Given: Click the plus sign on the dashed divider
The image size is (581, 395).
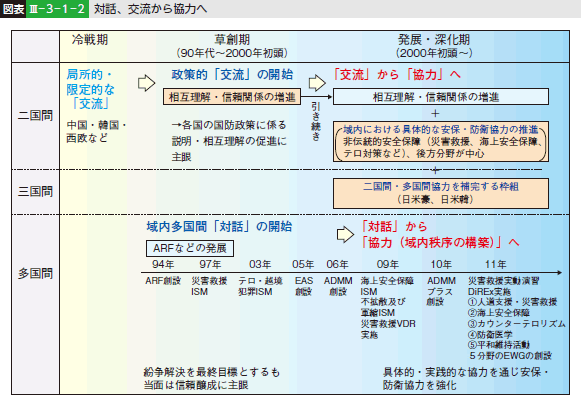Looking at the screenshot, I should [x=435, y=170].
